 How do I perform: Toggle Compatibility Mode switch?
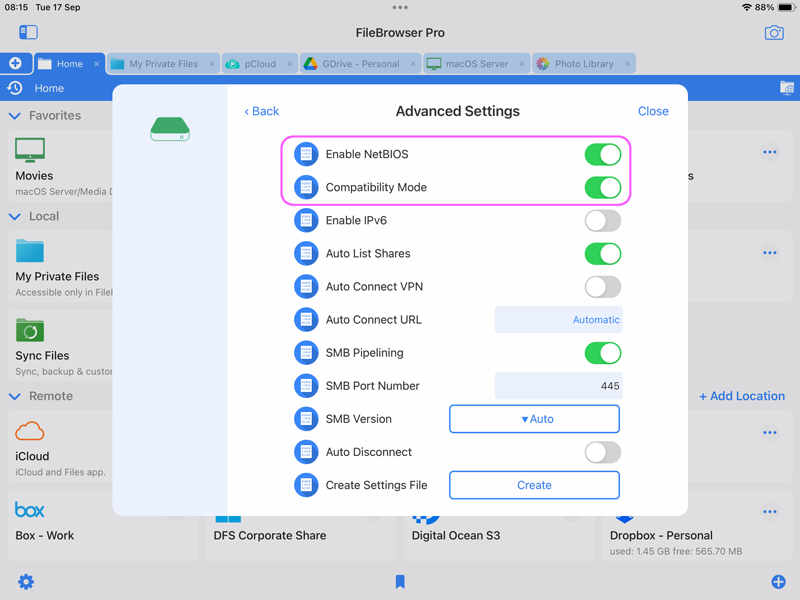tap(603, 187)
